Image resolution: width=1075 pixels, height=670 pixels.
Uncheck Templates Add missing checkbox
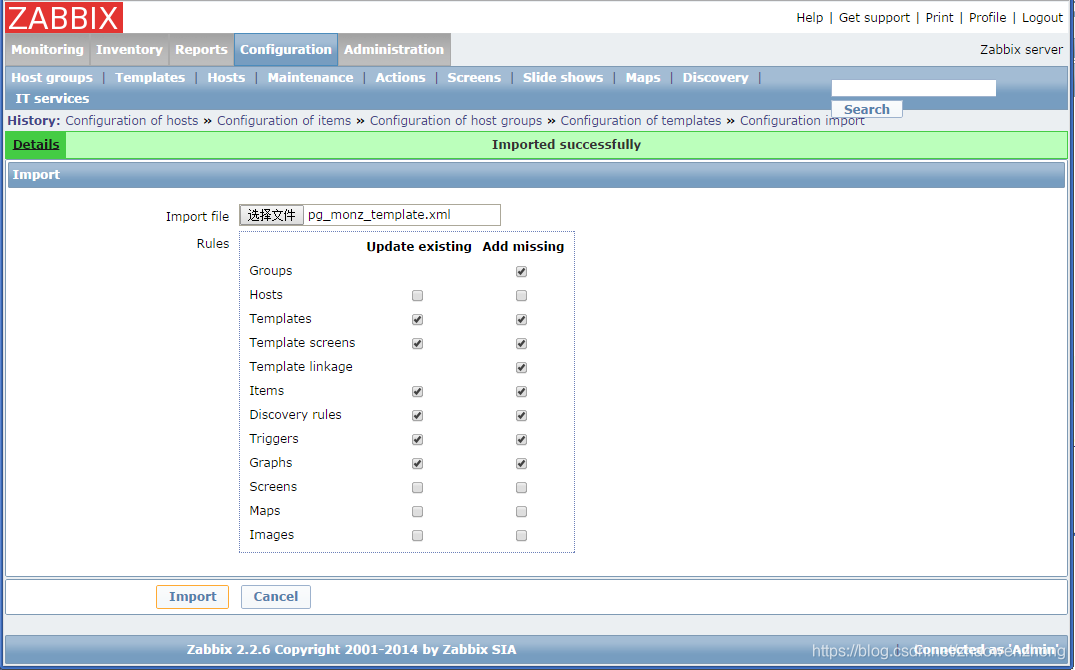[522, 320]
